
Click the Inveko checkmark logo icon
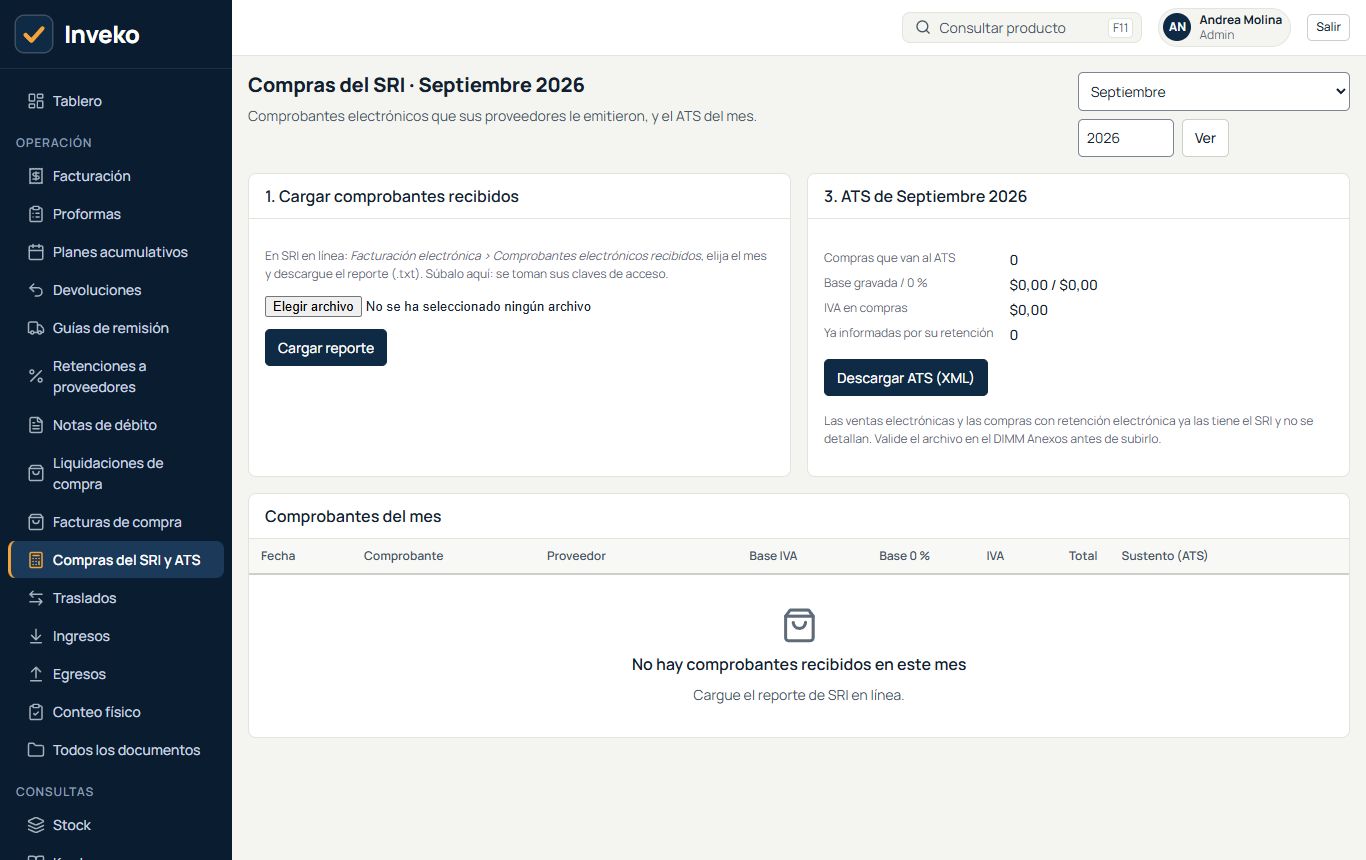(34, 34)
